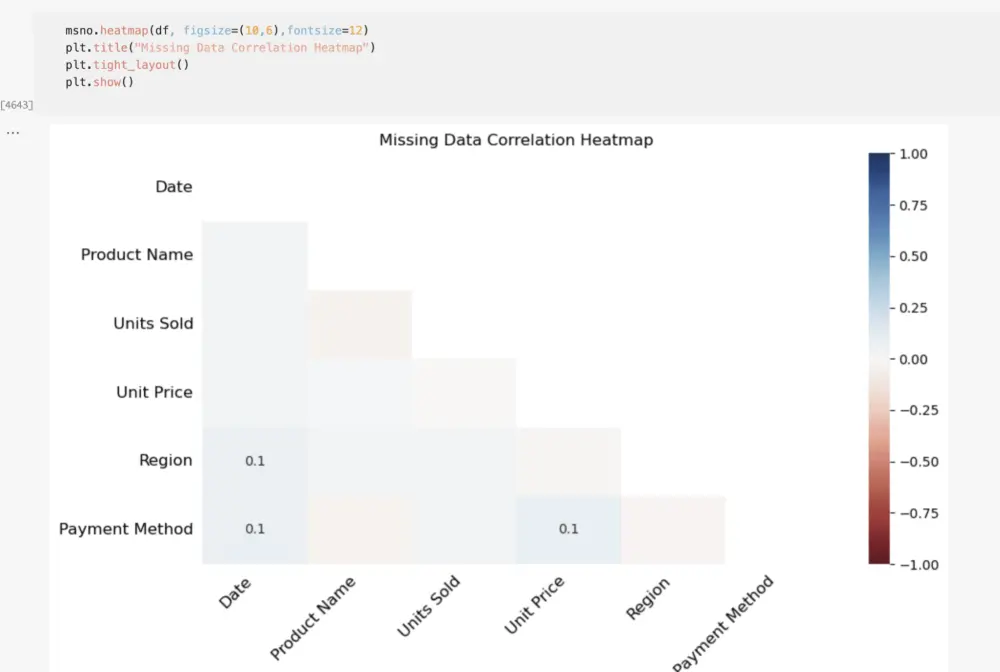Click the plt.tight_layout() code line

(x=127, y=64)
